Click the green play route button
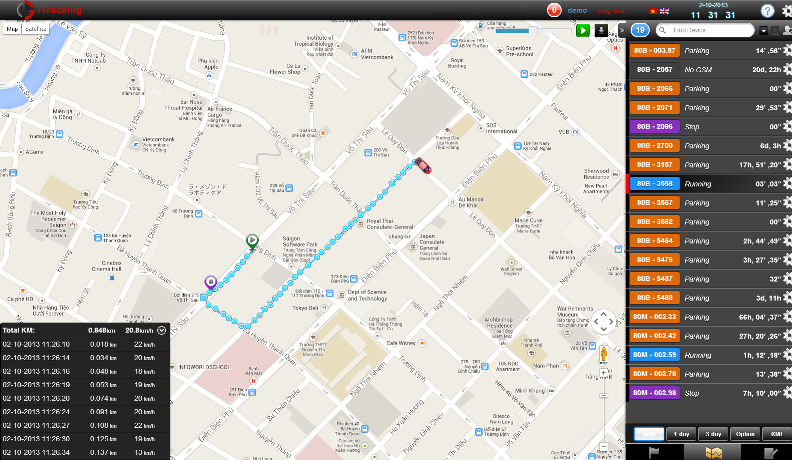Image resolution: width=792 pixels, height=460 pixels. [583, 30]
